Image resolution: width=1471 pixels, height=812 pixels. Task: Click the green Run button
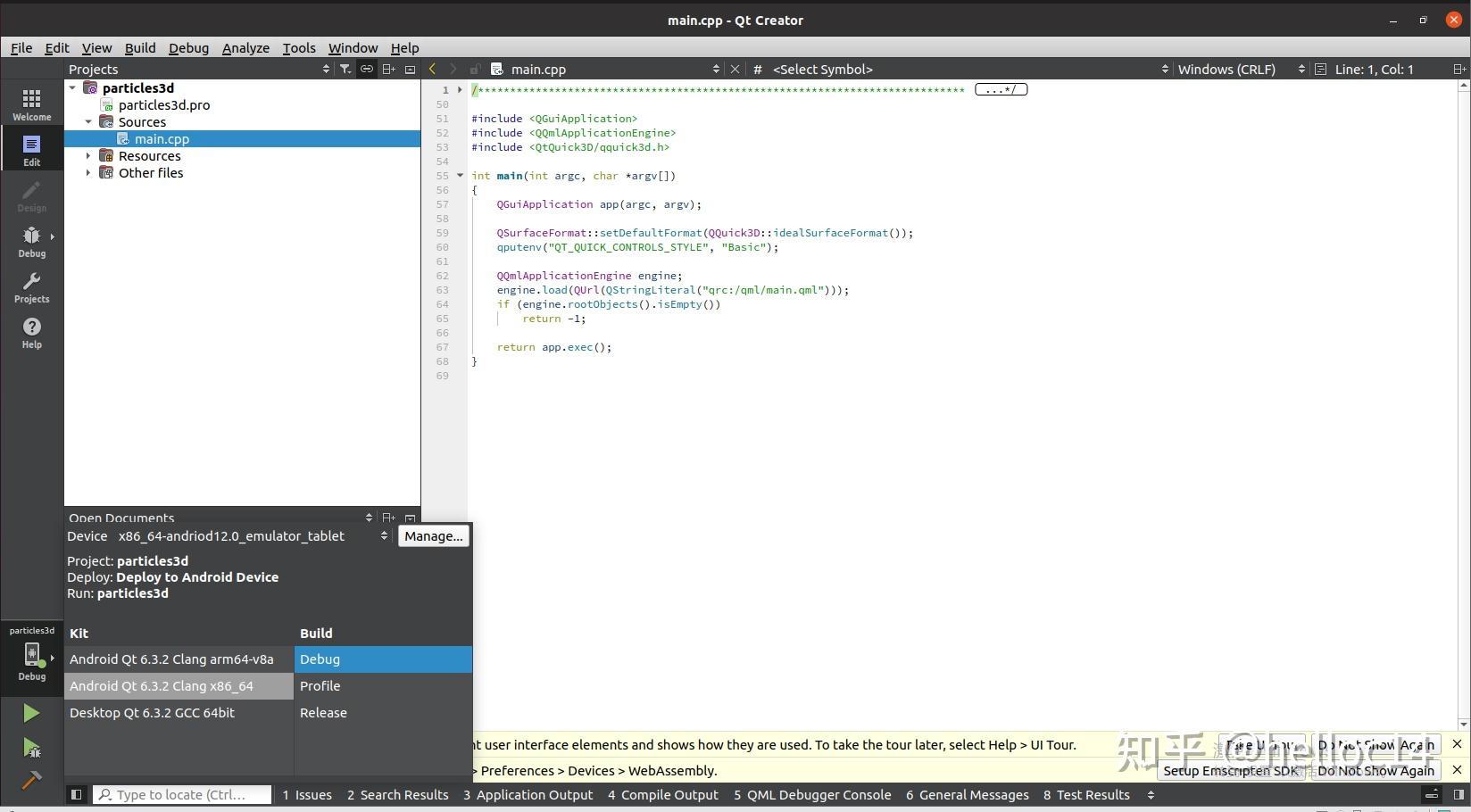point(31,713)
